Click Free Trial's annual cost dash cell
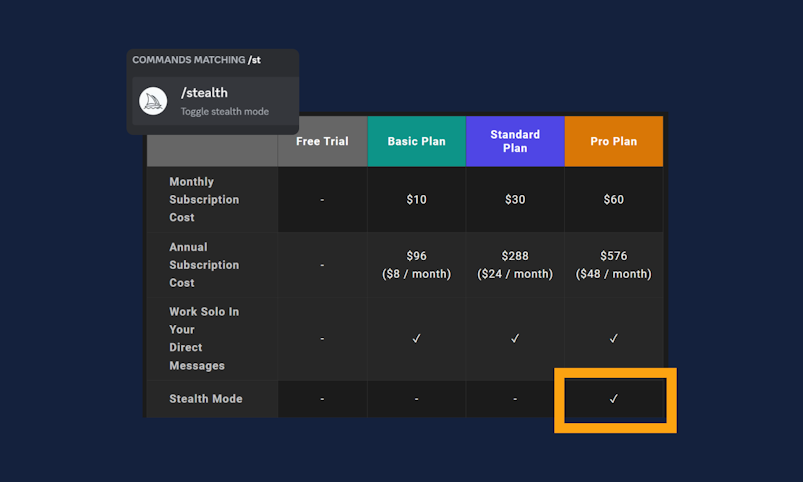The image size is (803, 482). [322, 265]
